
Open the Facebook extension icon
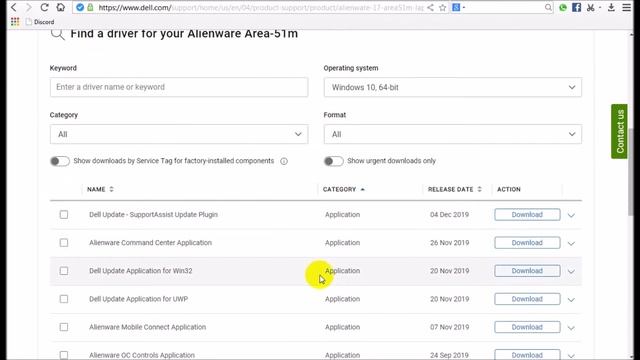(x=576, y=7)
